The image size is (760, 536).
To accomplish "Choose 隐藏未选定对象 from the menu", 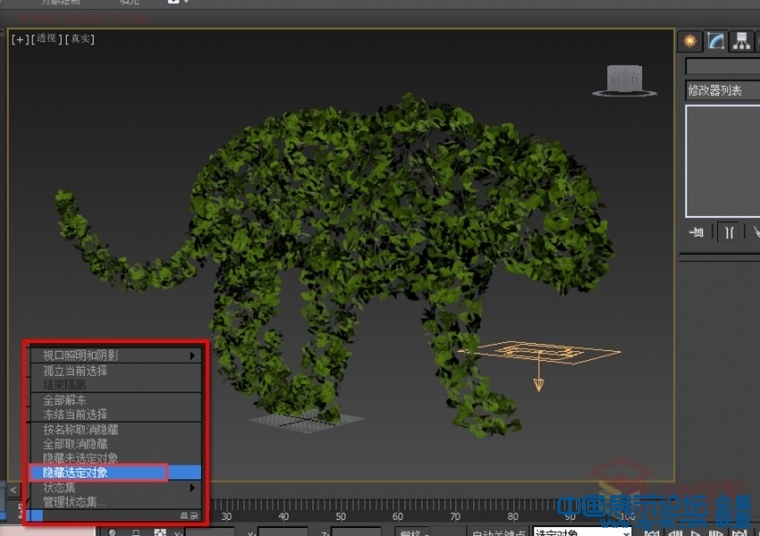I will click(x=116, y=458).
